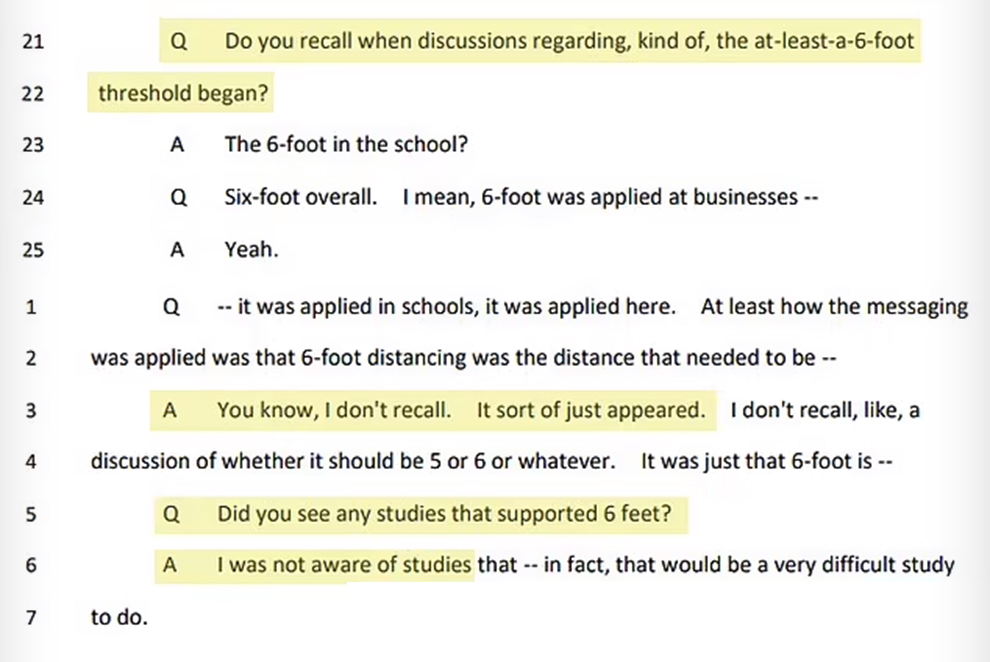
Task: Click the "to do." text on line 7
Action: pos(119,617)
